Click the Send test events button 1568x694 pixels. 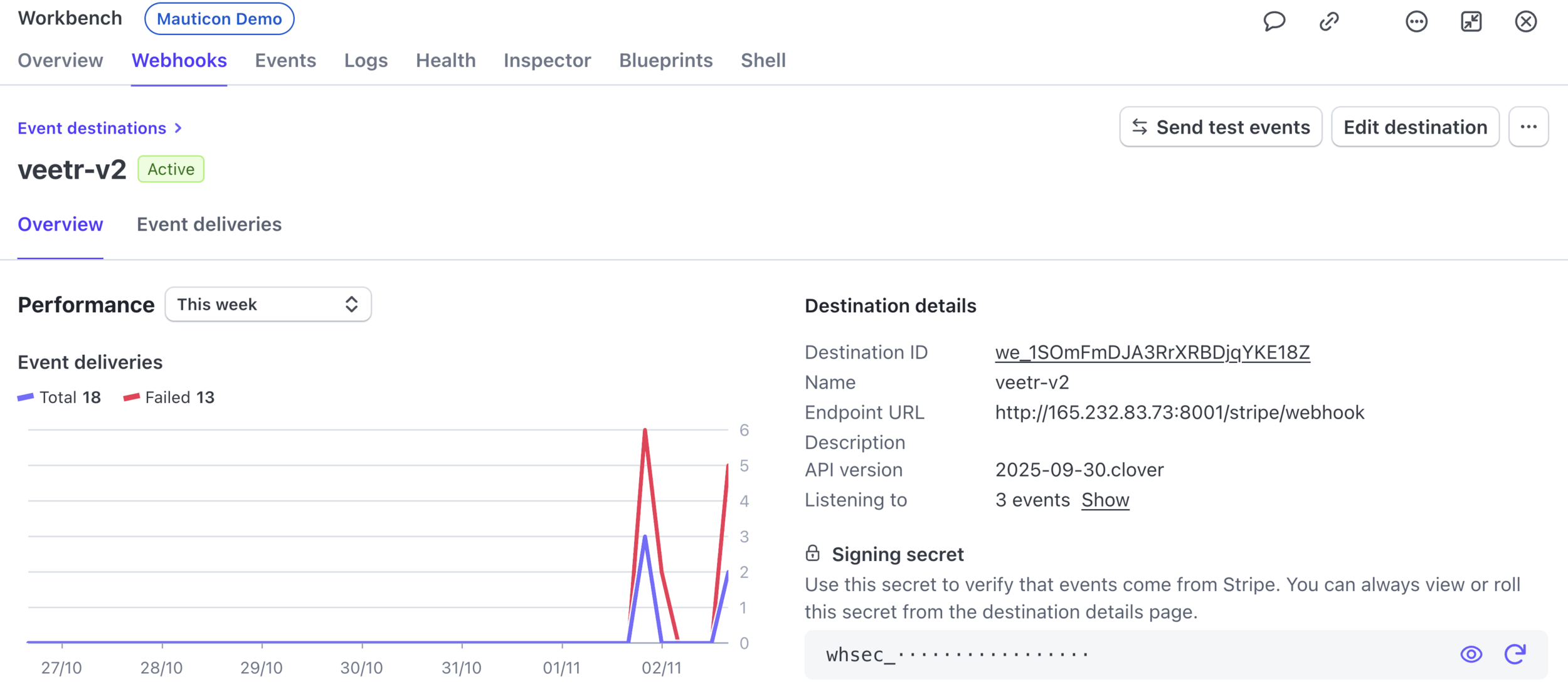(1221, 127)
